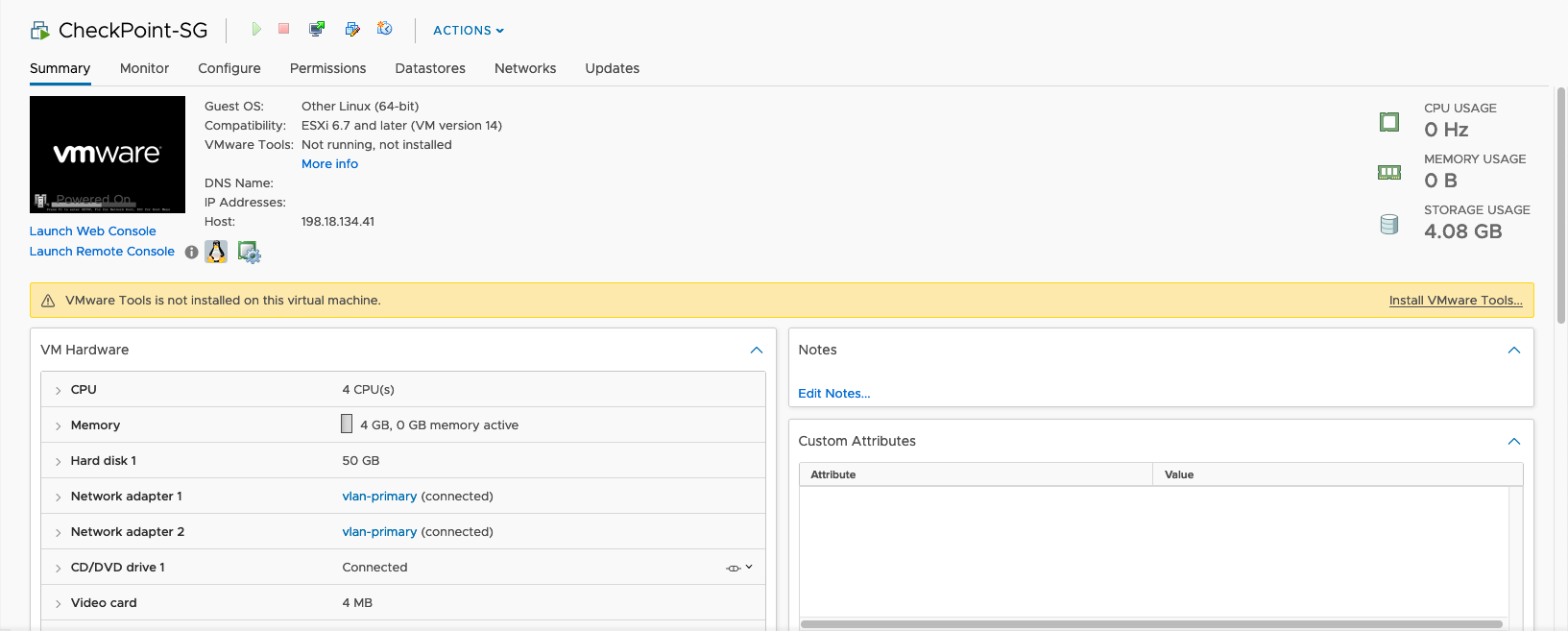Click the Launch Console monitor icon
1568x631 pixels.
point(317,30)
